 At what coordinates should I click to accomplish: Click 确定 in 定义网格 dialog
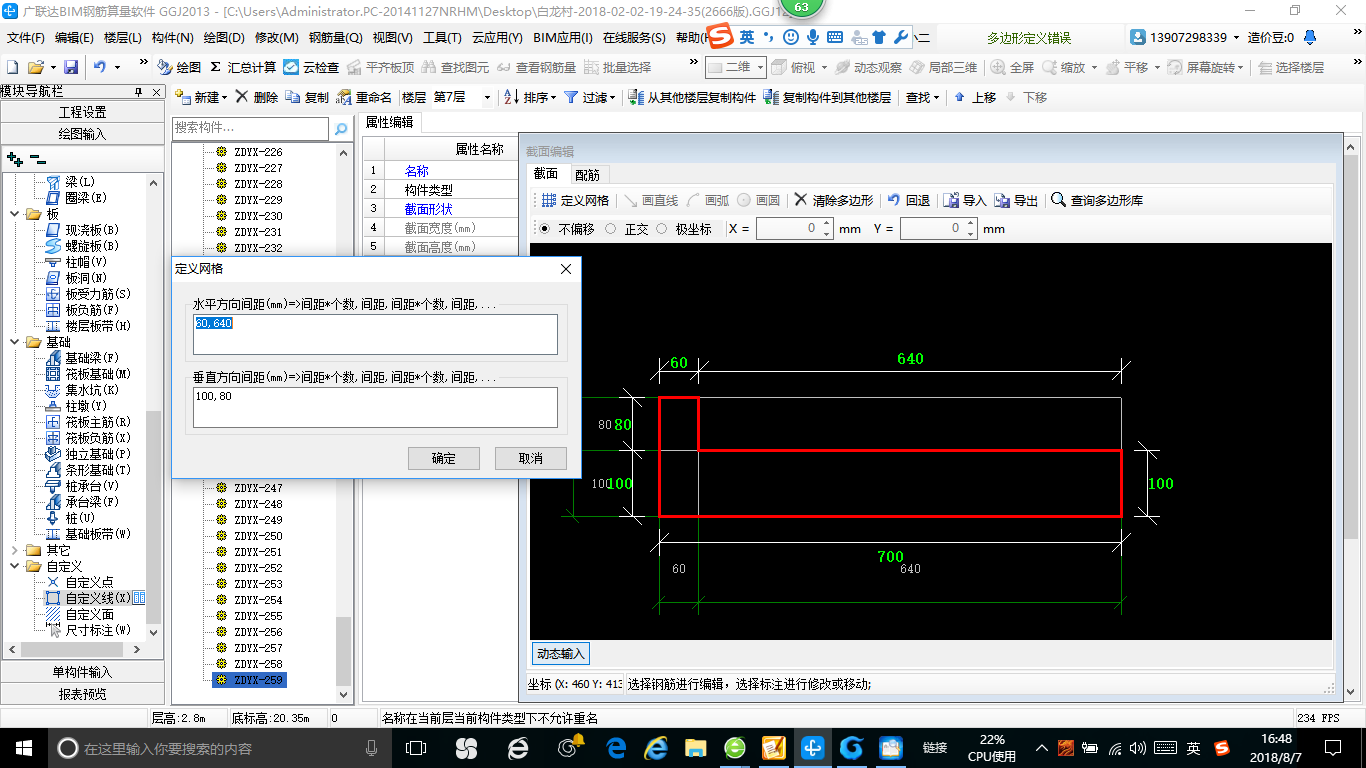[x=444, y=458]
